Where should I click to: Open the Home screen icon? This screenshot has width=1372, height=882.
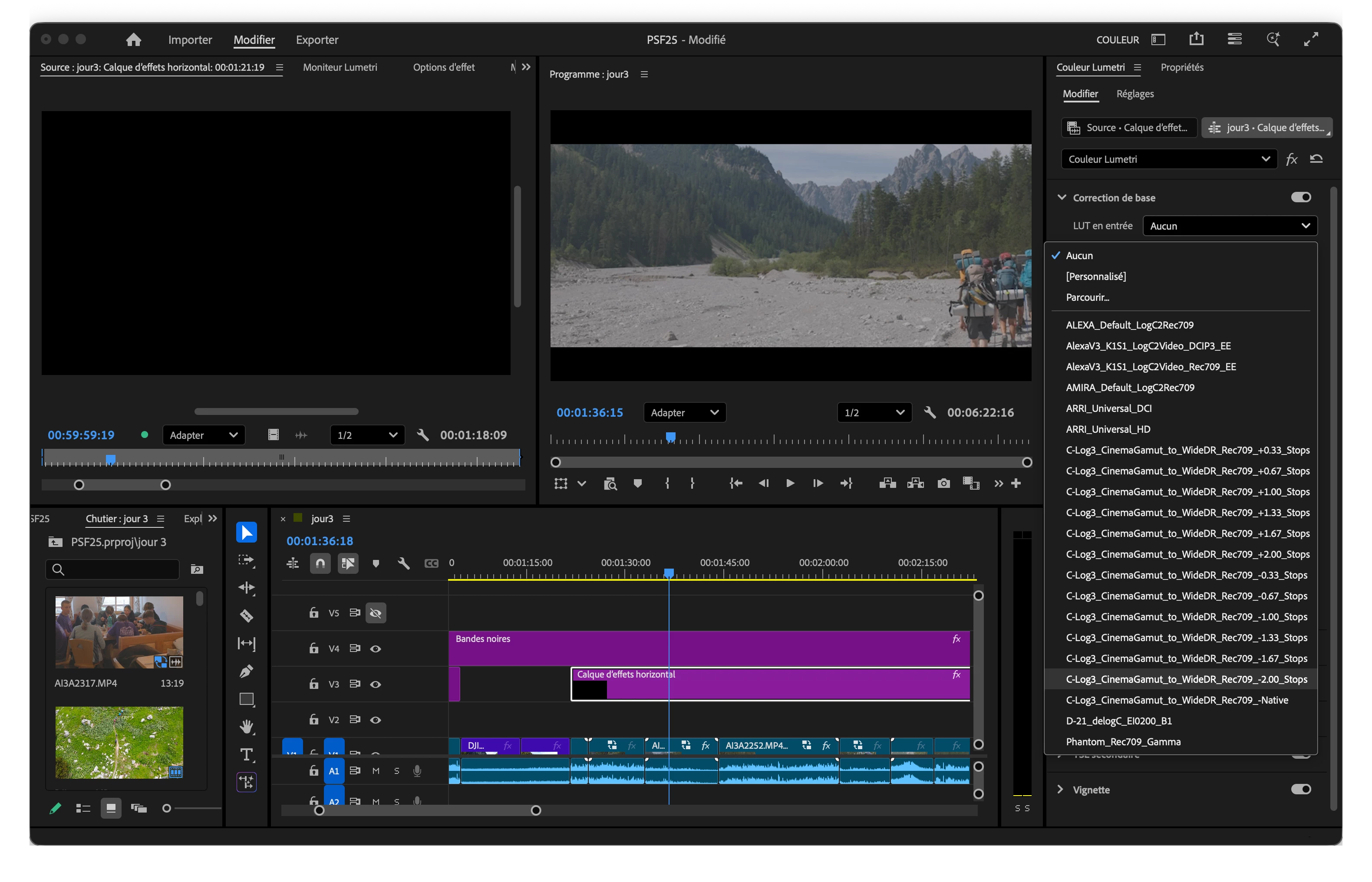tap(133, 39)
